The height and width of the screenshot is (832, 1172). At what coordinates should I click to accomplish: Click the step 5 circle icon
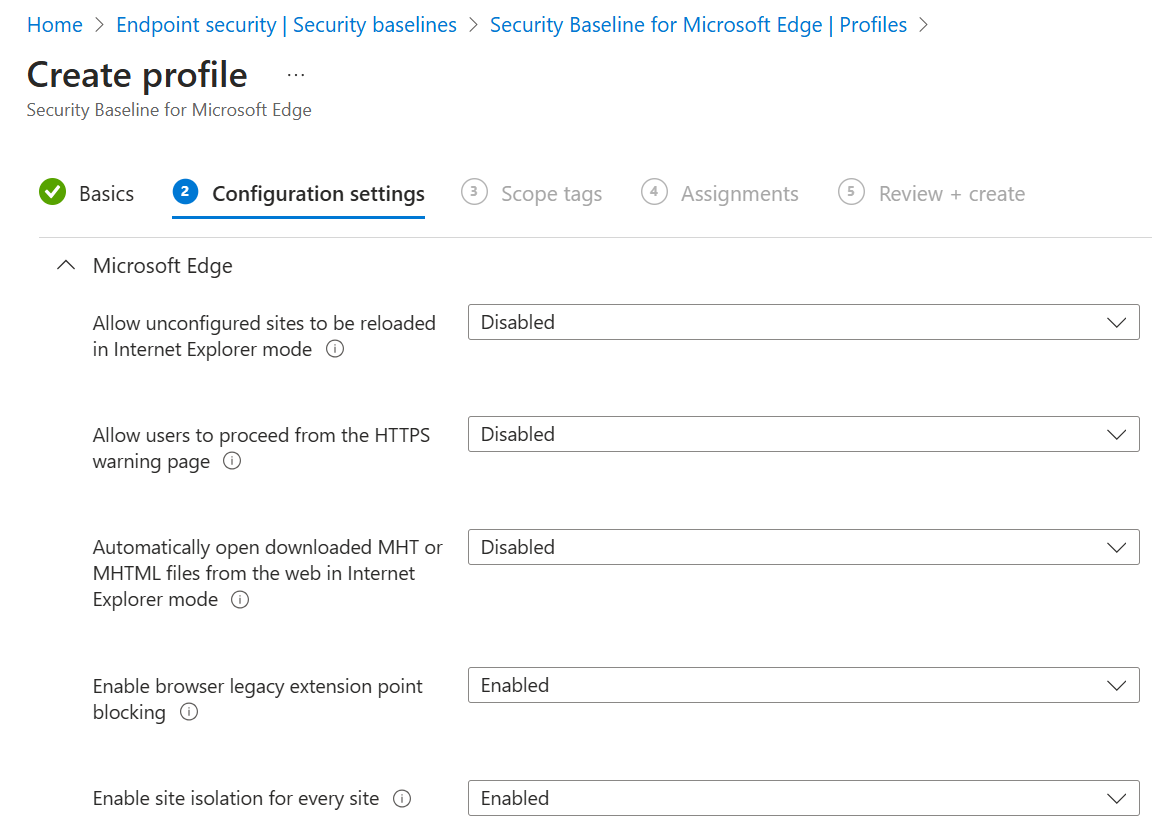[851, 191]
